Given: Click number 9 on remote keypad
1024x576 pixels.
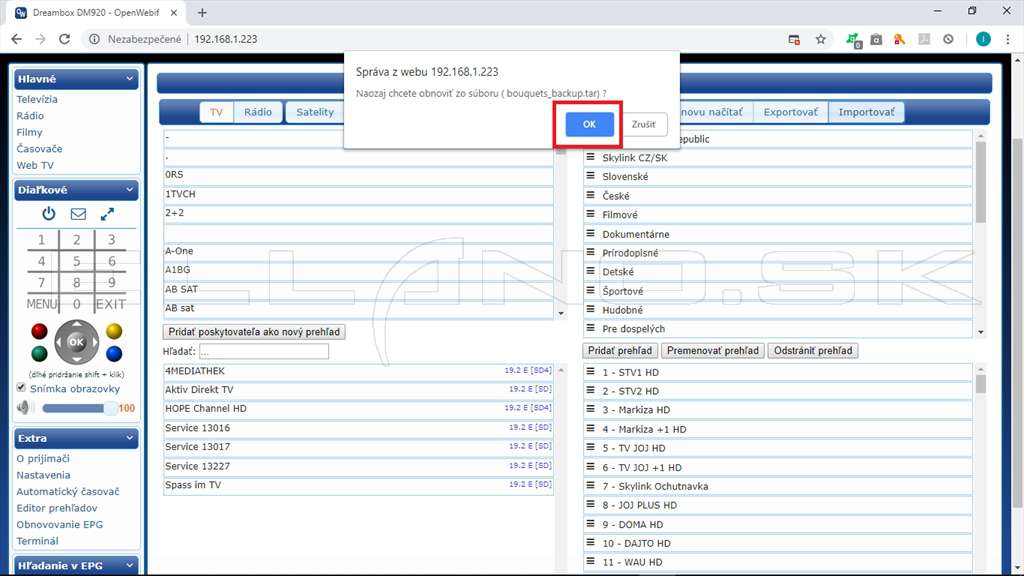Looking at the screenshot, I should (112, 283).
